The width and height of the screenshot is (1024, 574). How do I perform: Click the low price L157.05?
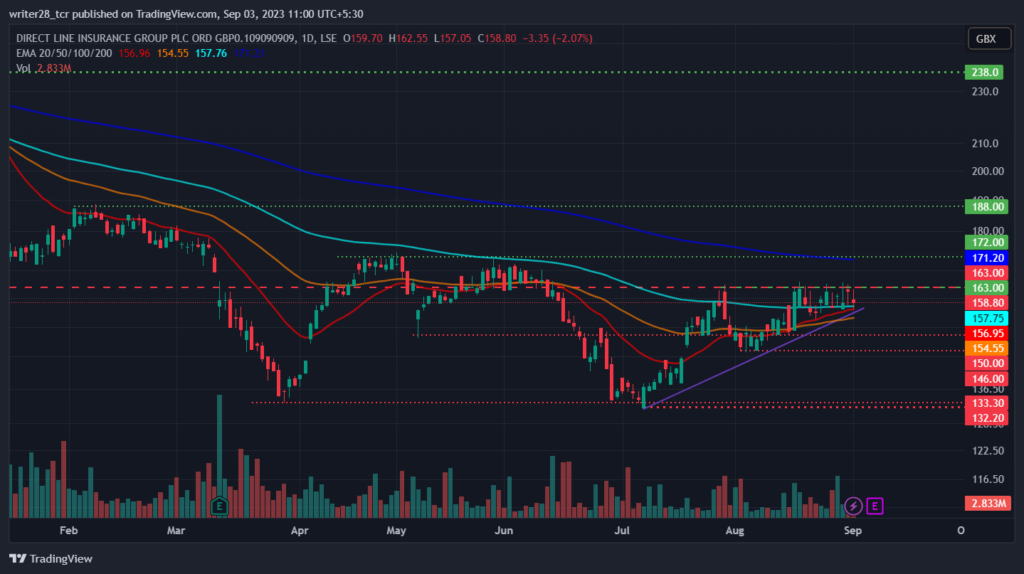coord(452,39)
